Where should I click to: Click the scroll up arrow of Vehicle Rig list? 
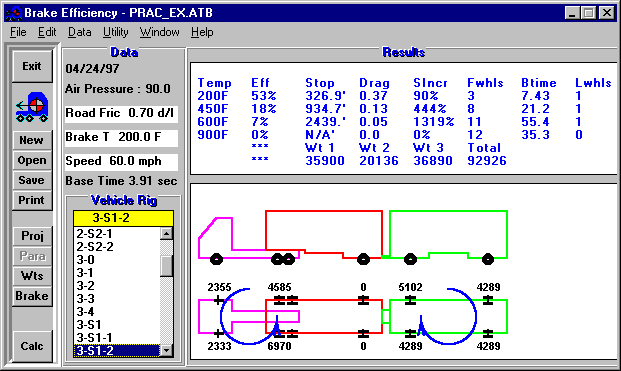click(166, 234)
